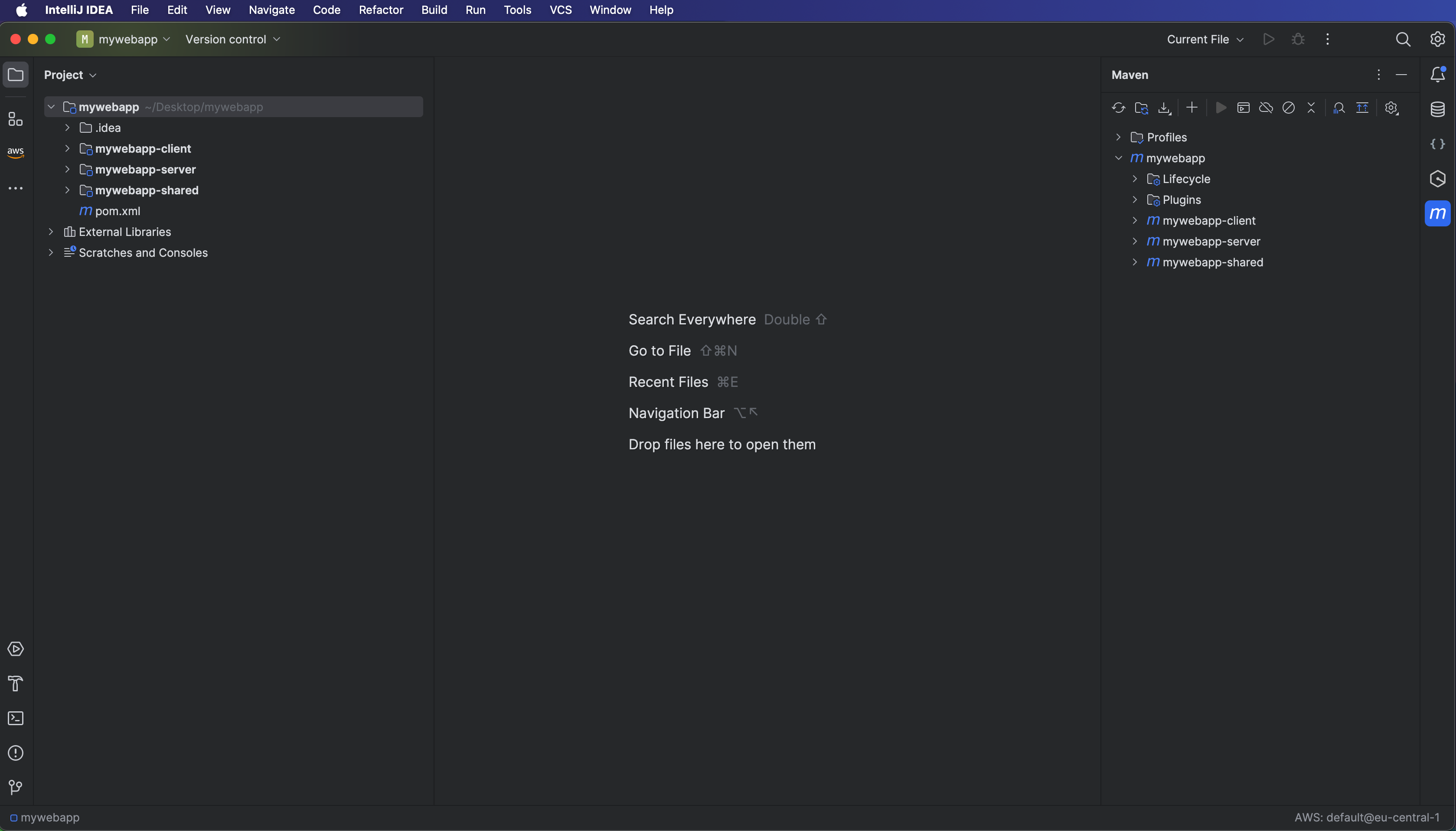Image resolution: width=1456 pixels, height=831 pixels.
Task: Open Services tool window icon
Action: tap(16, 649)
